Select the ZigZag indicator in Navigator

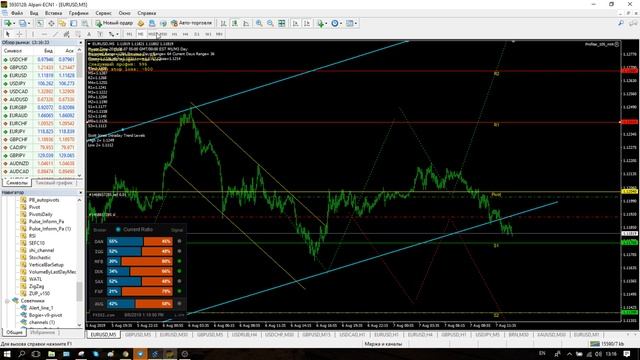36,286
